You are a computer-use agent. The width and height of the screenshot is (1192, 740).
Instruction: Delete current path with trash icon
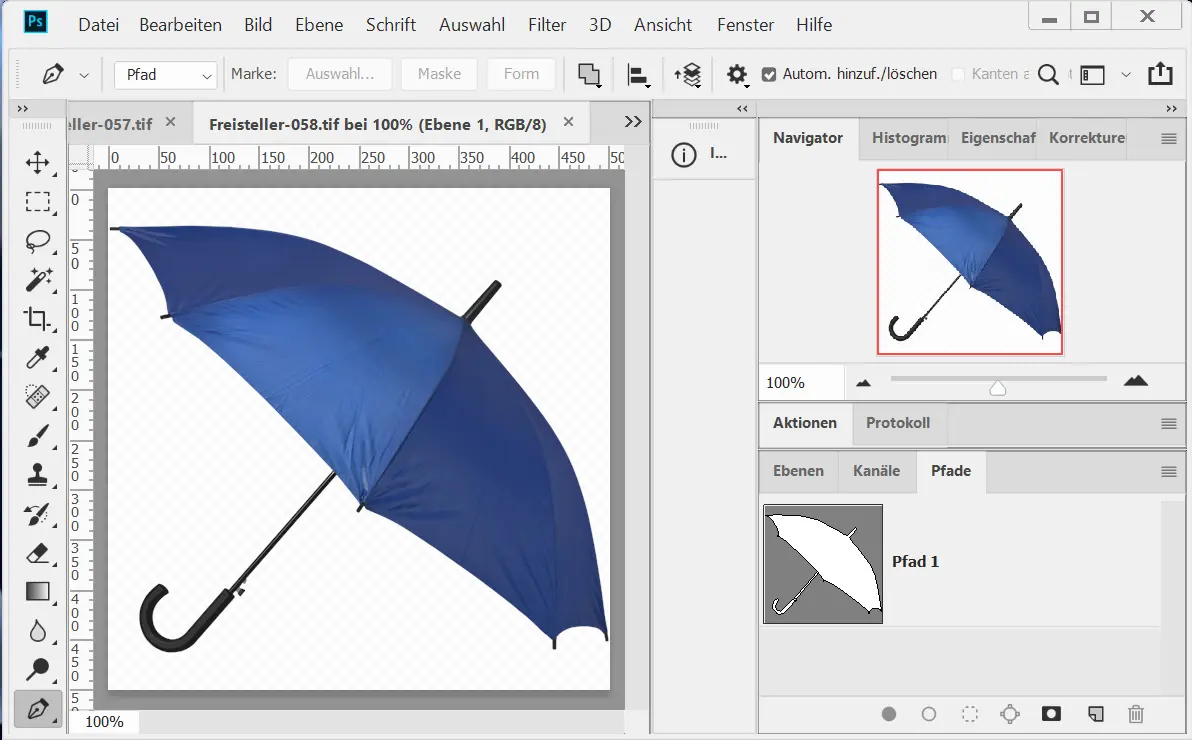click(x=1135, y=714)
